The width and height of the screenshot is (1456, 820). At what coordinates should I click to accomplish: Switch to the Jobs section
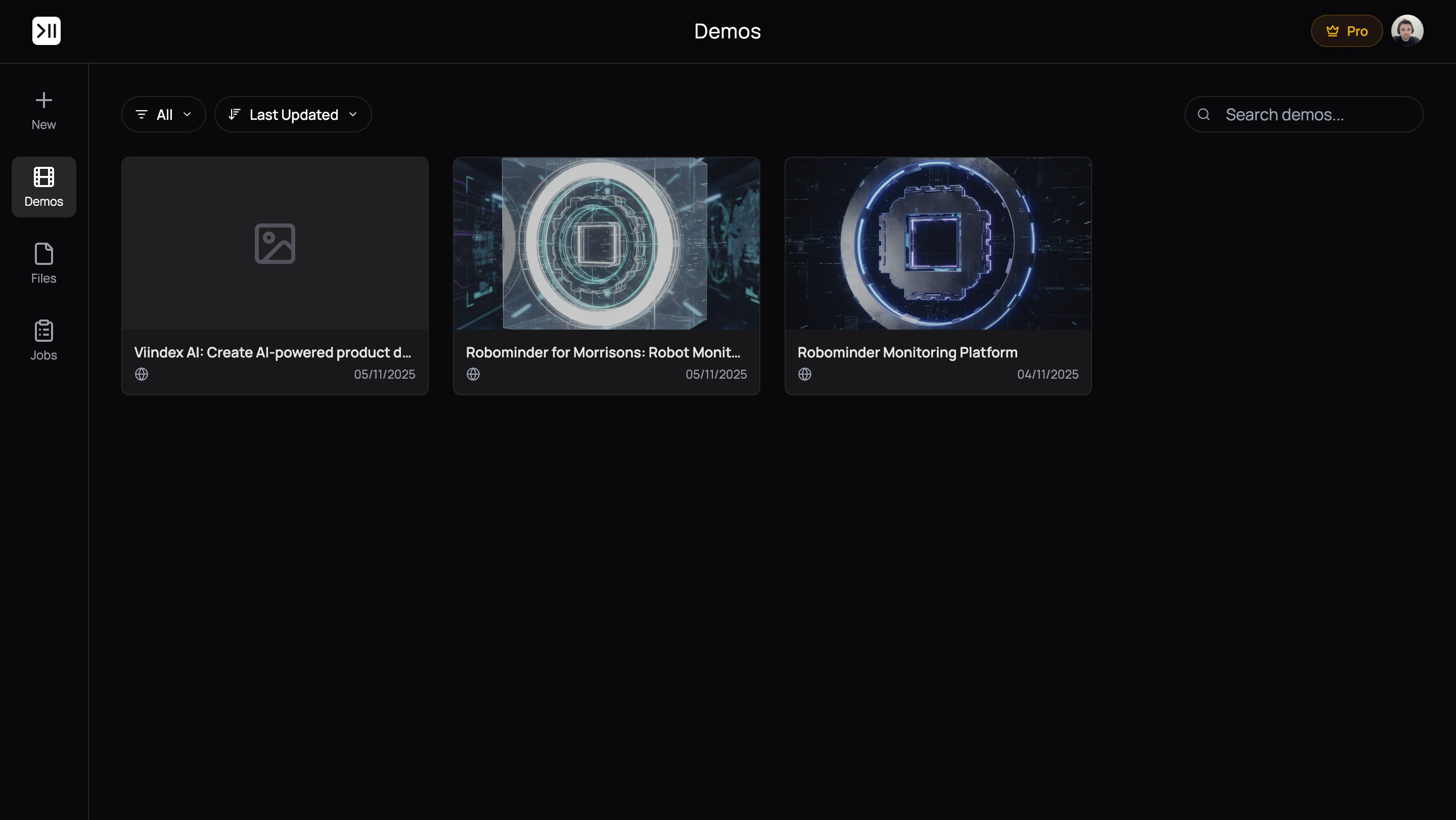(x=43, y=339)
